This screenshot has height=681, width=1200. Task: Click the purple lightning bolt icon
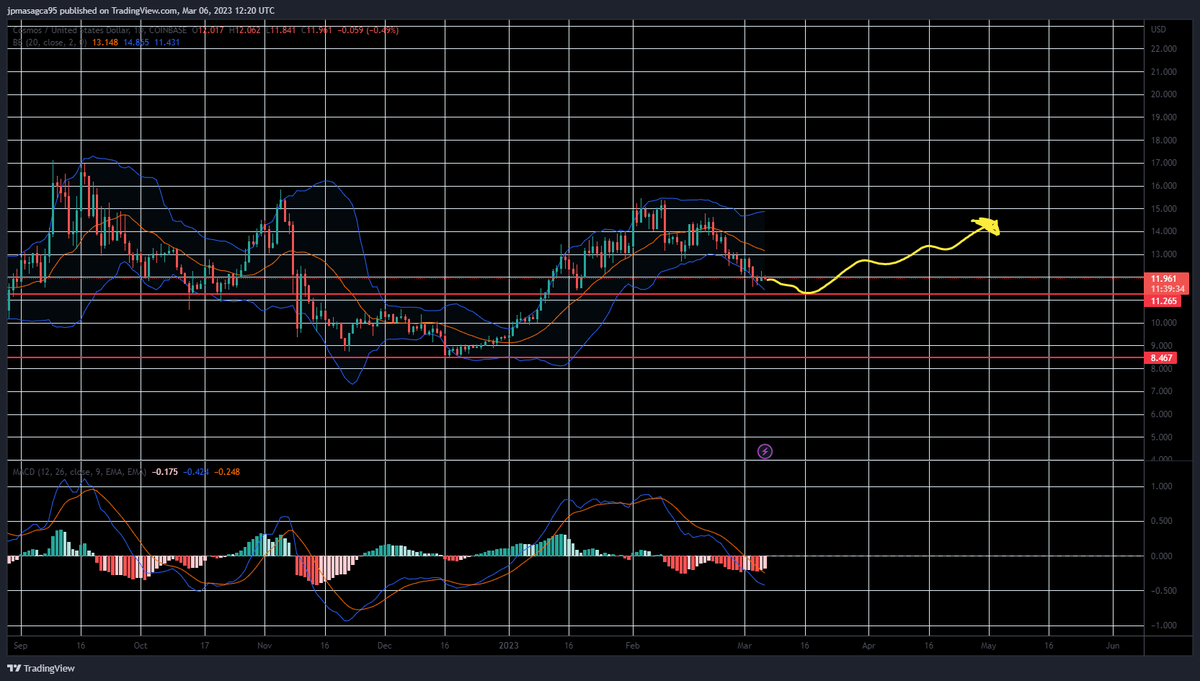tap(765, 451)
